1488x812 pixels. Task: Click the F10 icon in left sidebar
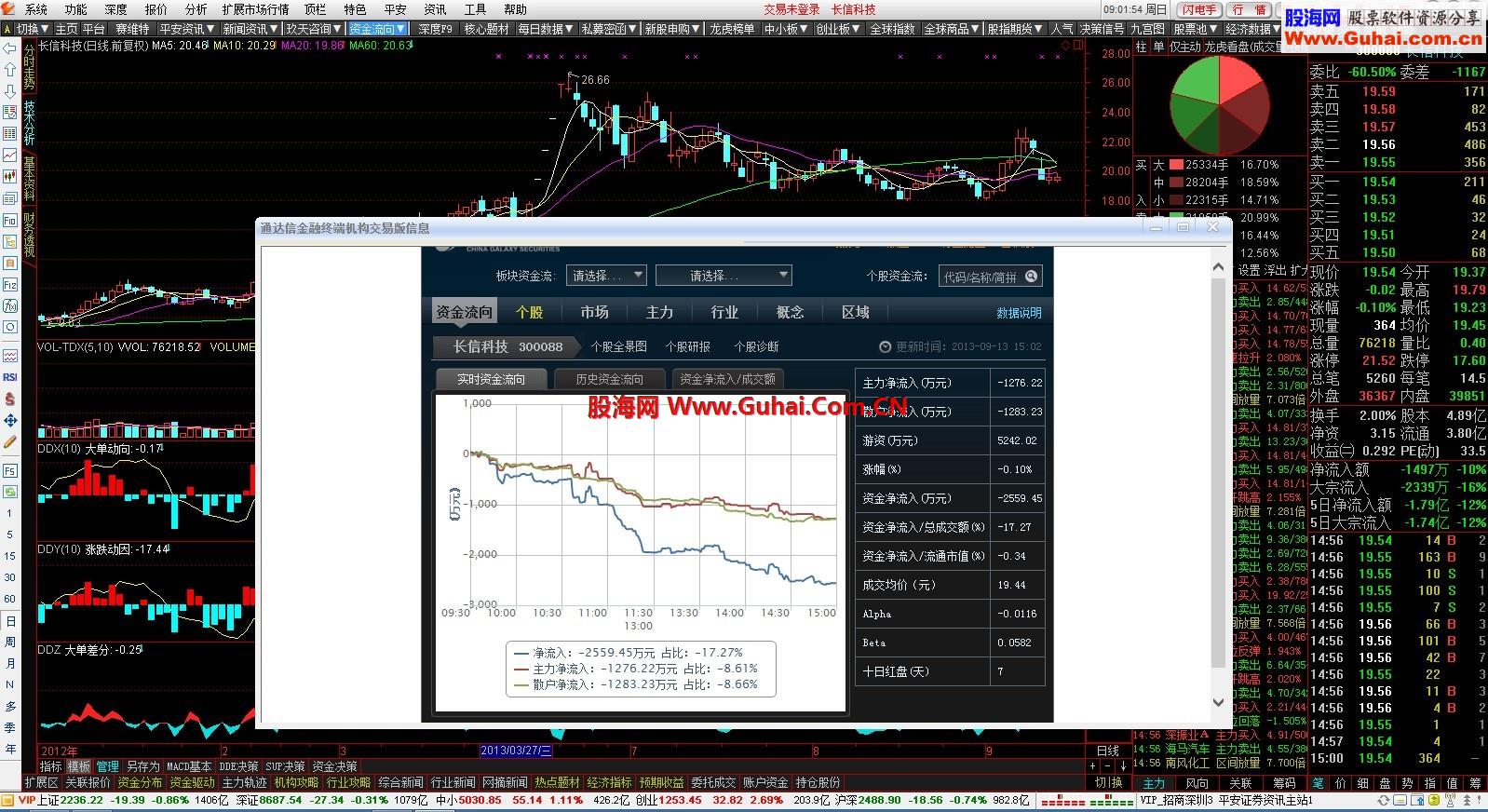[x=10, y=221]
